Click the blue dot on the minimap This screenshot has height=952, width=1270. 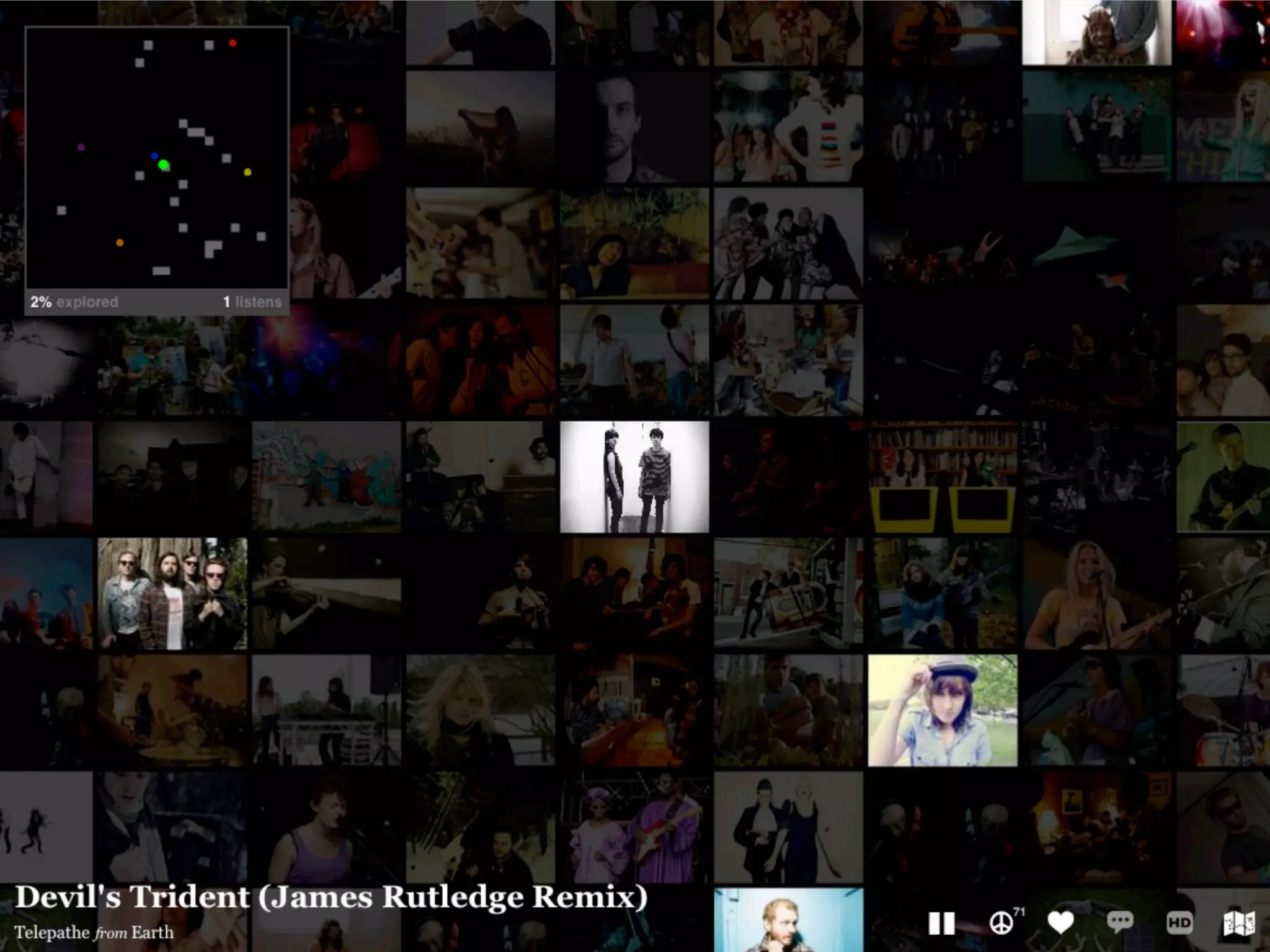(154, 156)
